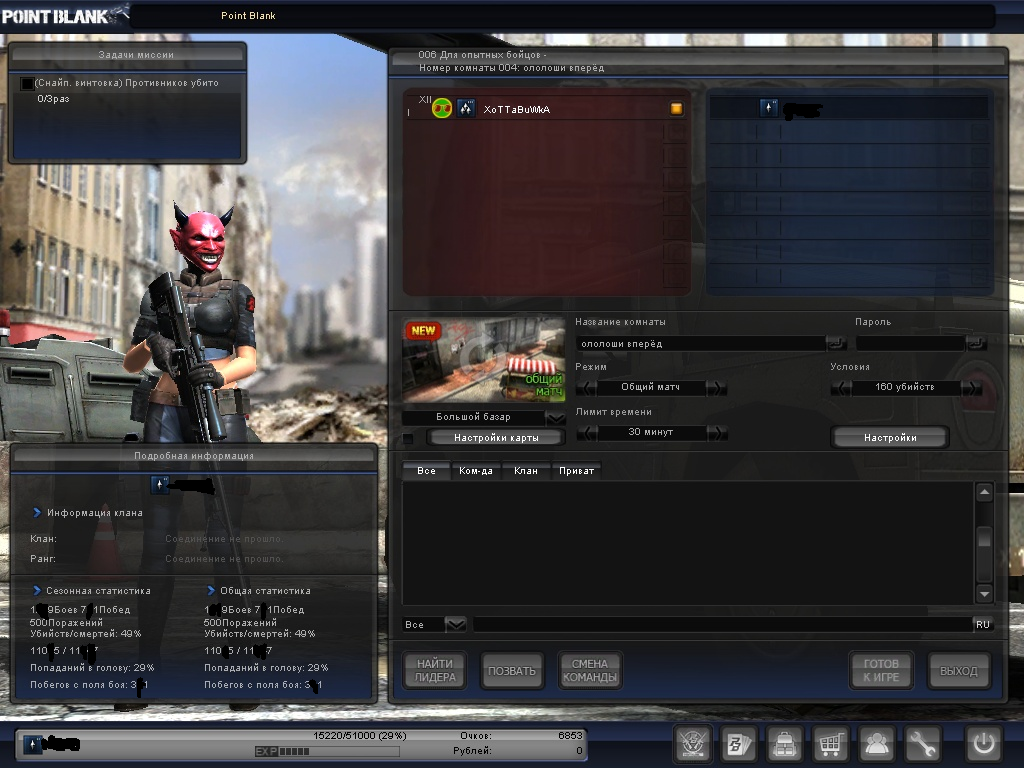The height and width of the screenshot is (768, 1024).
Task: Open room Настройки button
Action: coord(890,438)
